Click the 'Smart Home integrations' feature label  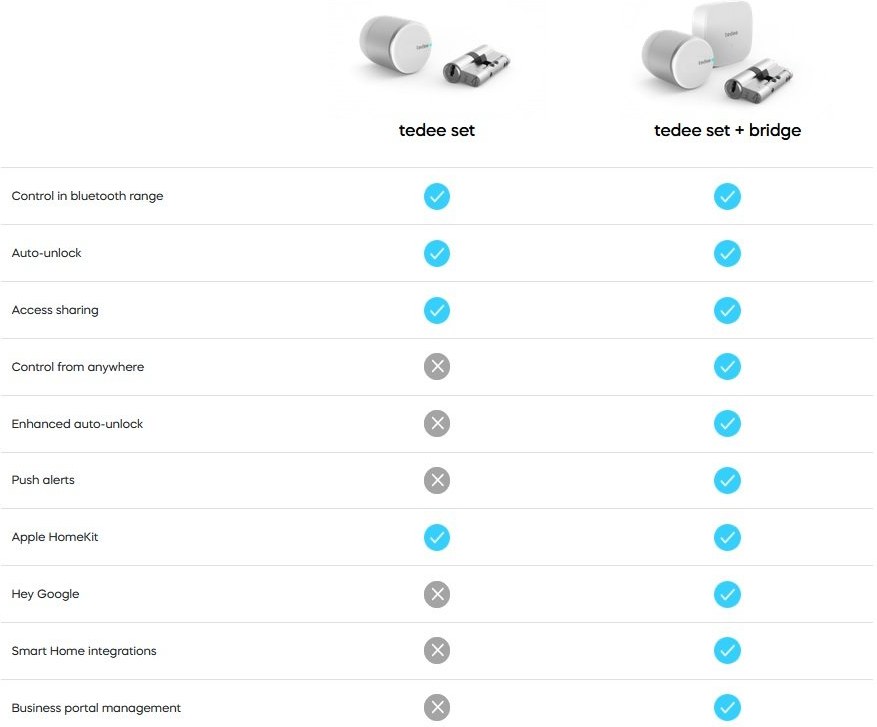[x=84, y=652]
